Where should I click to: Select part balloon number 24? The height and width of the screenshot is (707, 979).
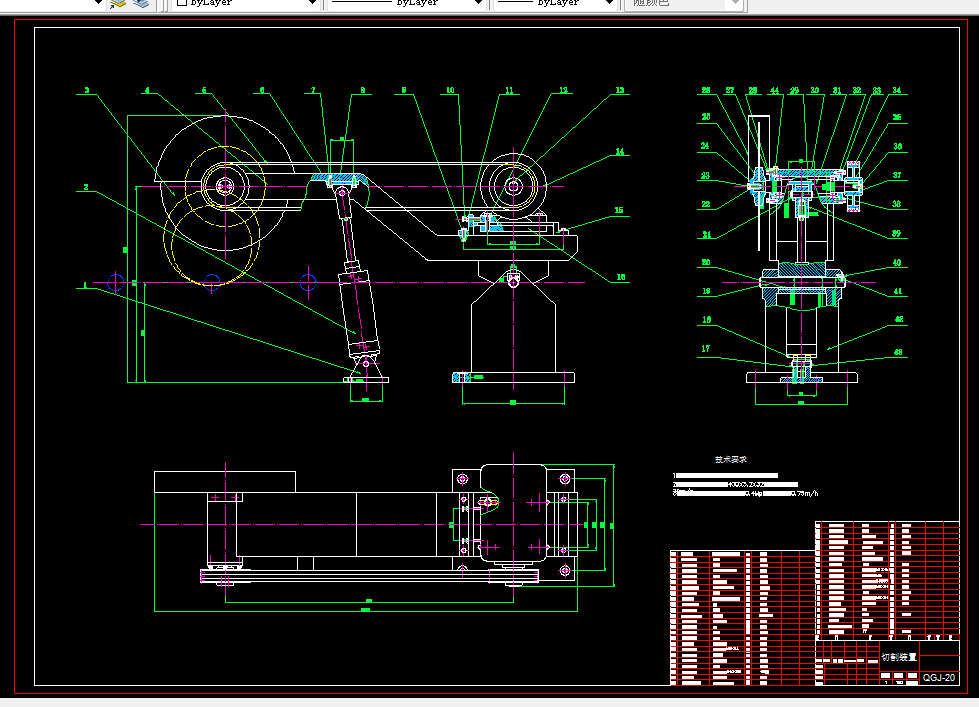tap(704, 146)
